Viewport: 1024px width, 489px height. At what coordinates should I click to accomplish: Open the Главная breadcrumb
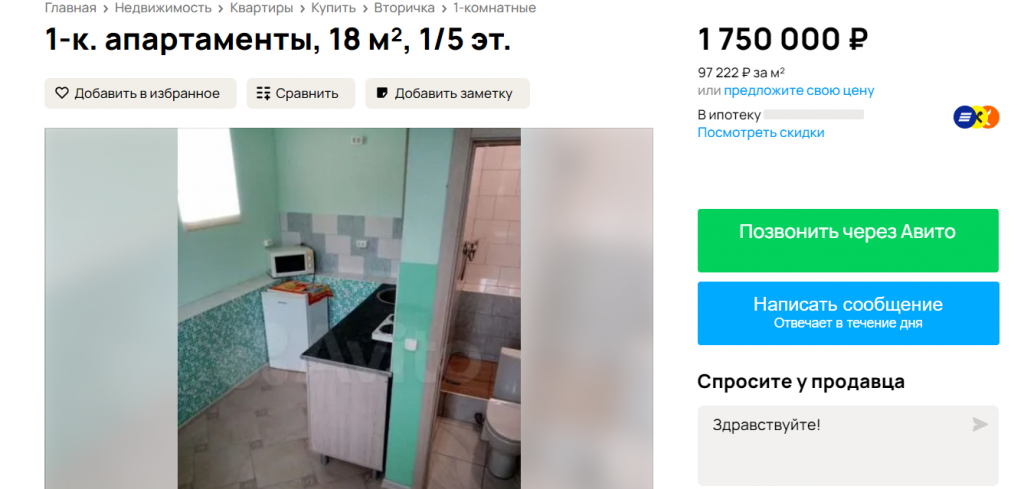pos(70,8)
